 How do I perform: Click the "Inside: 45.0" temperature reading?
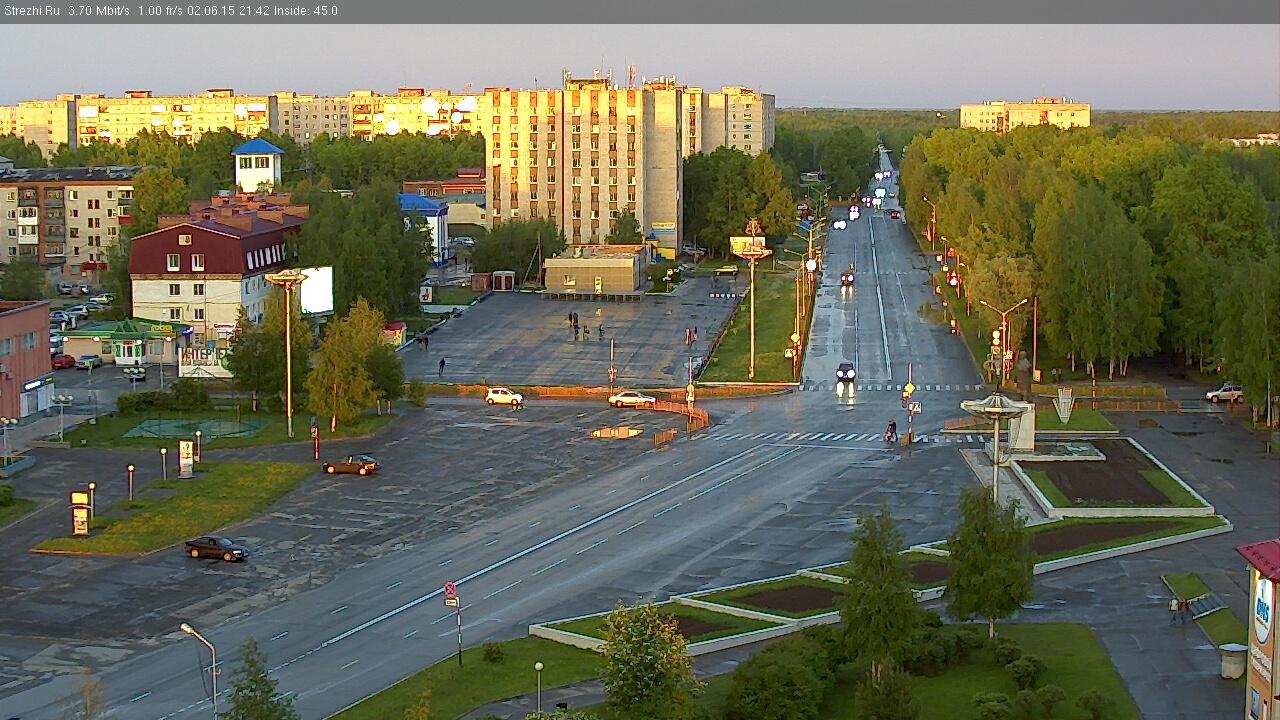[x=305, y=11]
